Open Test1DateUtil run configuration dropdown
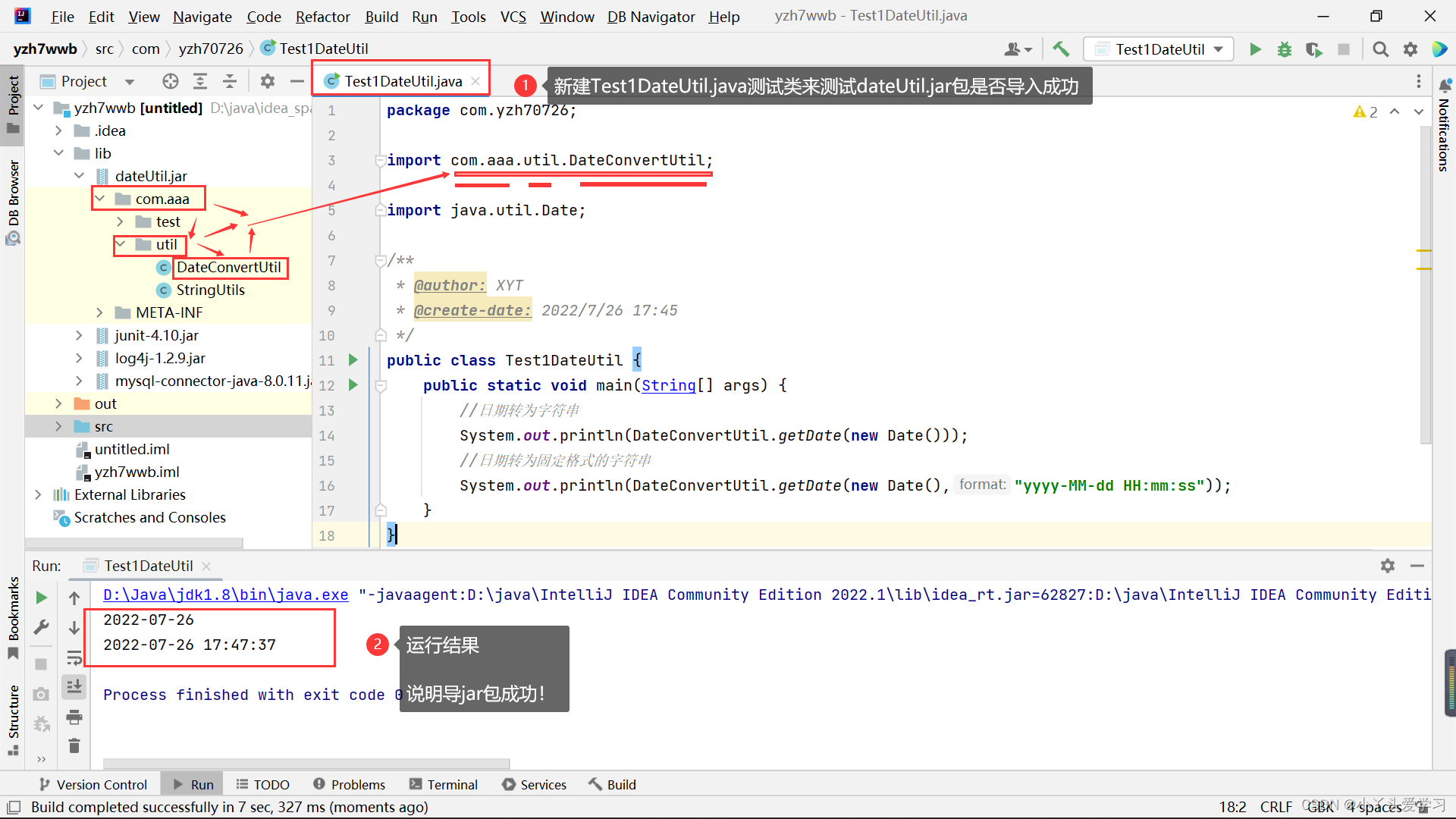 (1159, 49)
